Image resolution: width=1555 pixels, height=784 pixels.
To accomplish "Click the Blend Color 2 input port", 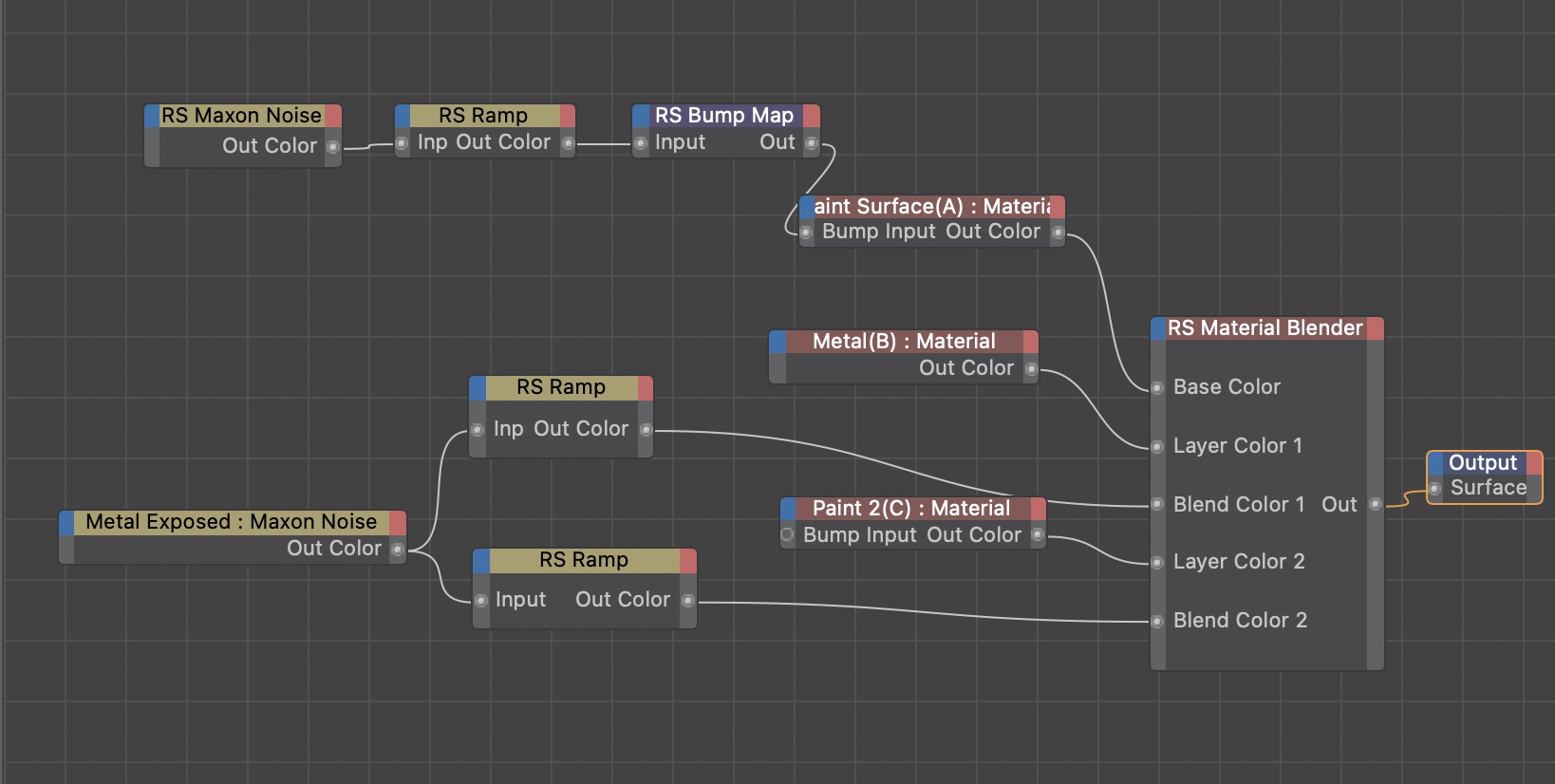I will pyautogui.click(x=1157, y=621).
